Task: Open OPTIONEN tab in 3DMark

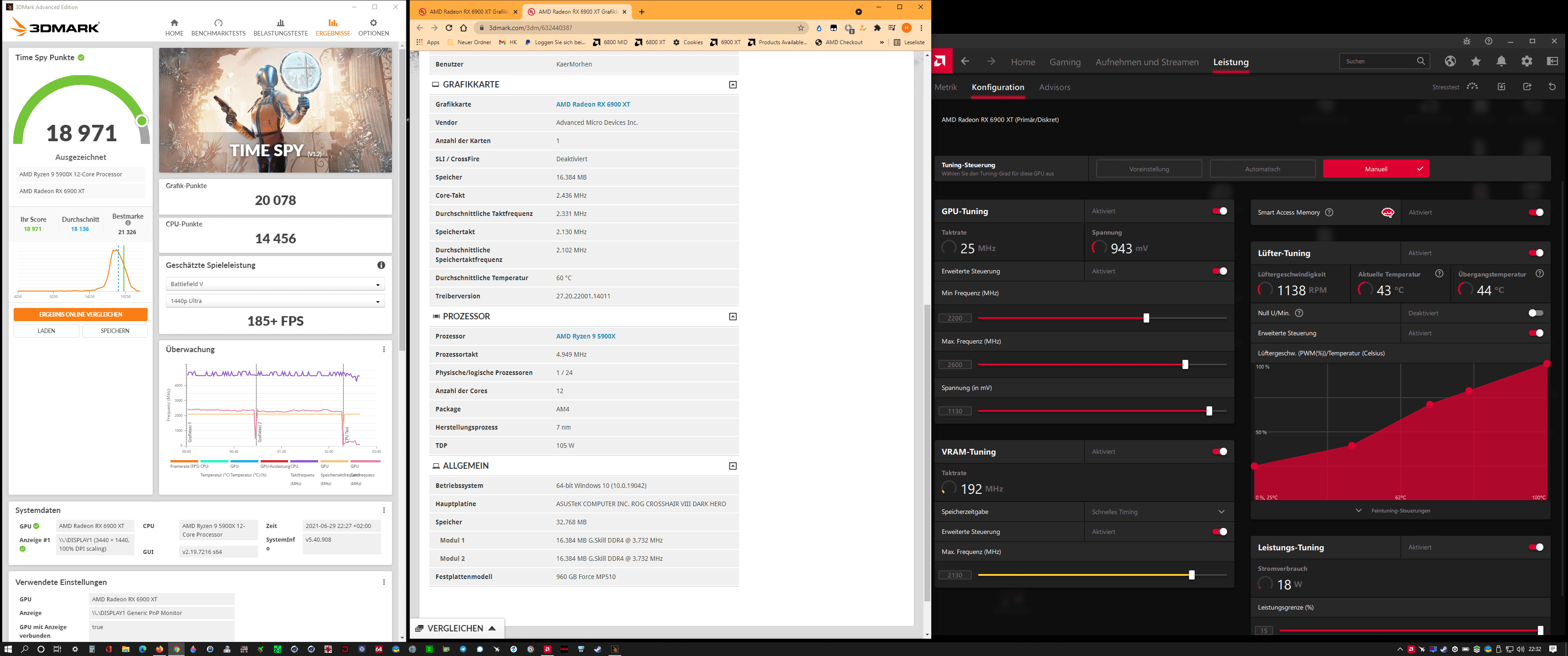Action: click(x=373, y=27)
